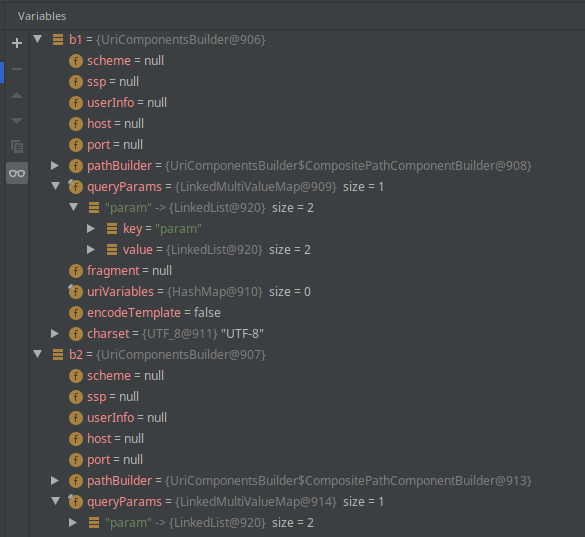The image size is (585, 537).
Task: Select the b1 host = null row
Action: pyautogui.click(x=307, y=124)
